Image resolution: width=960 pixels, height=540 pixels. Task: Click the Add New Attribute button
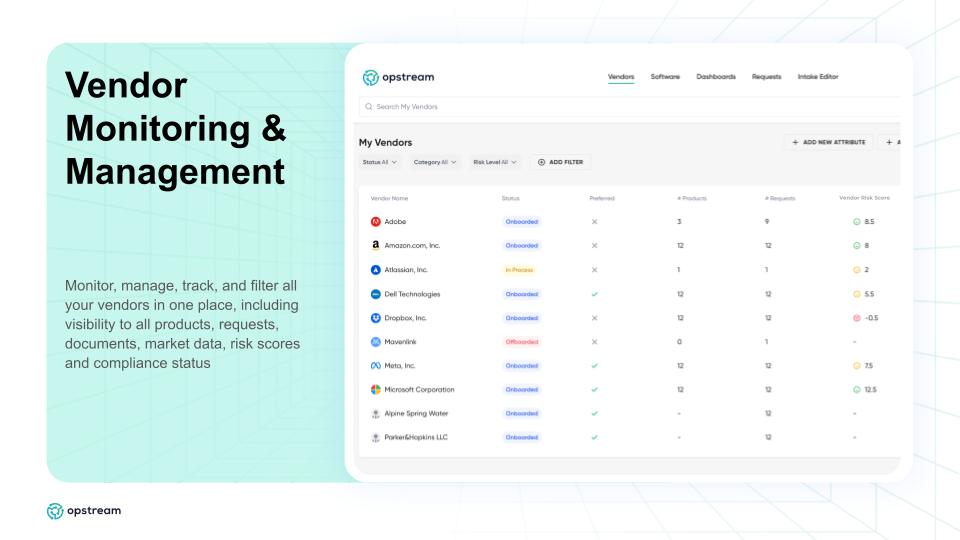[x=828, y=142]
